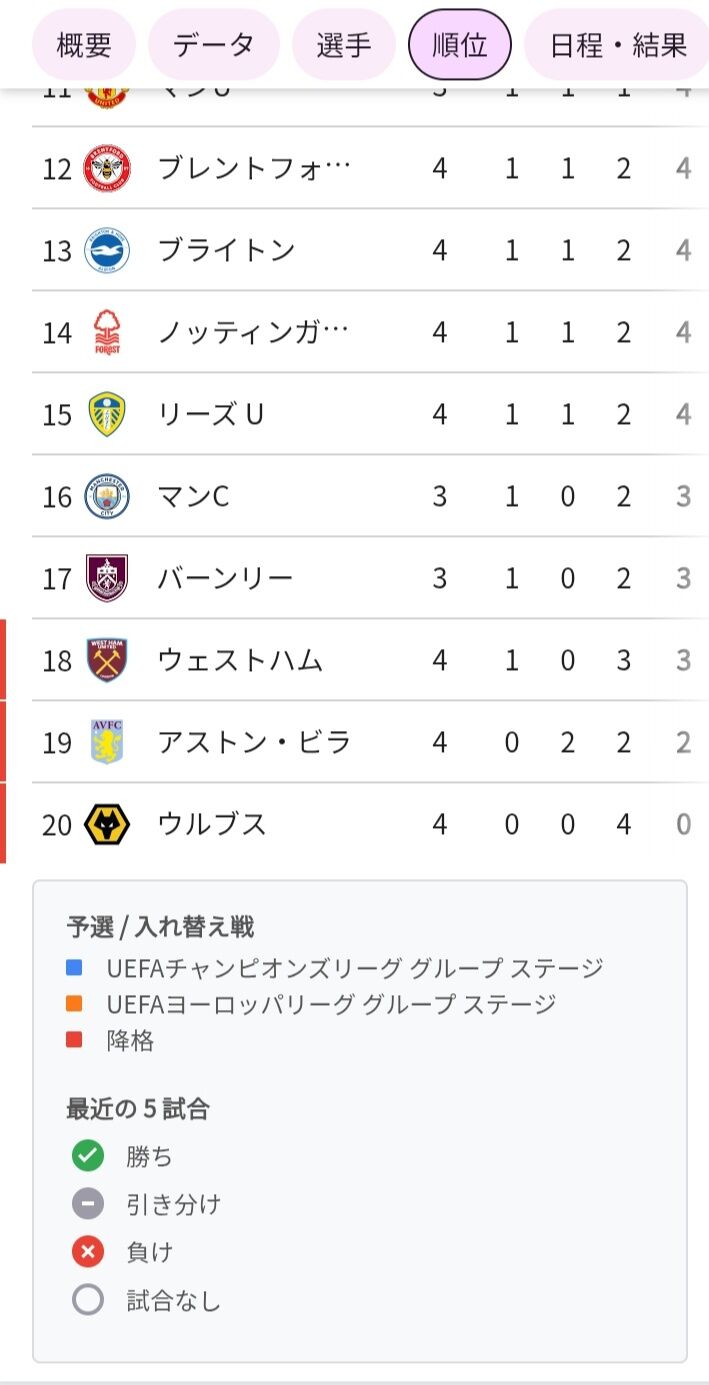Open the Leeds United crest icon

tap(107, 414)
